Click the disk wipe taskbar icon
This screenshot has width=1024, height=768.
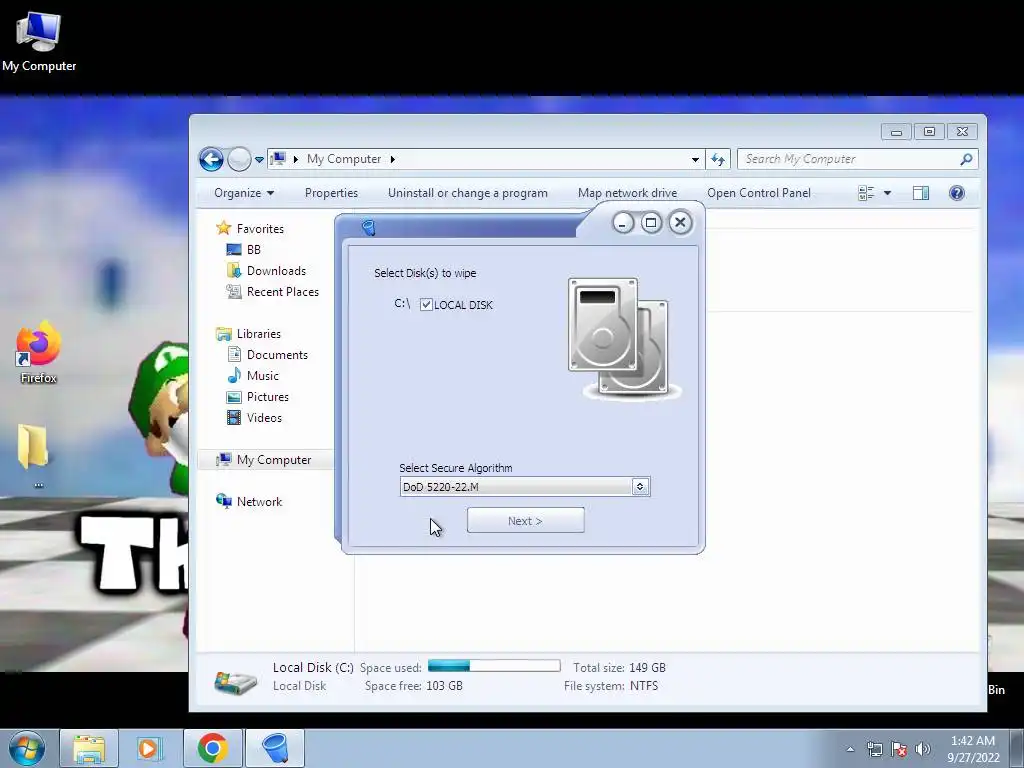click(x=275, y=748)
